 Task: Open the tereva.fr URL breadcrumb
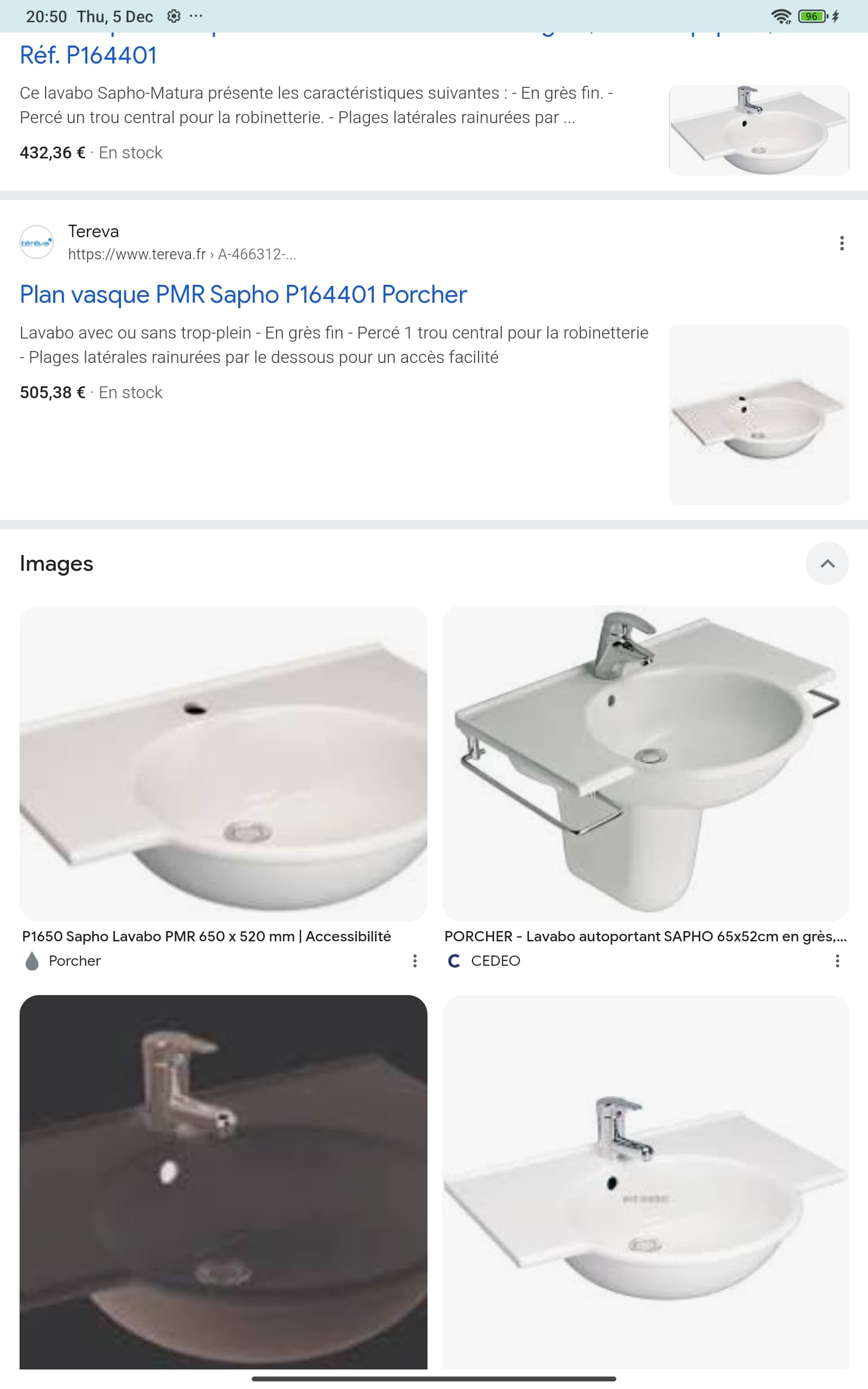pos(182,254)
